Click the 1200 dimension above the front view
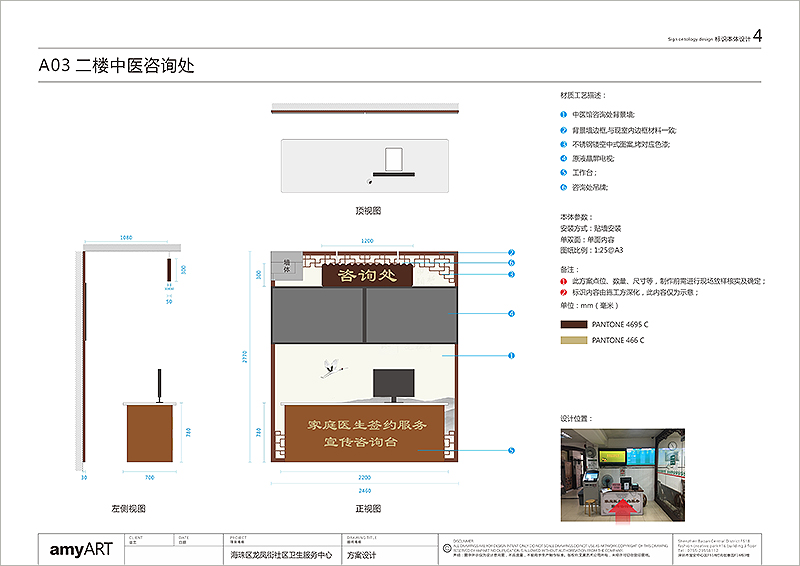 point(367,241)
